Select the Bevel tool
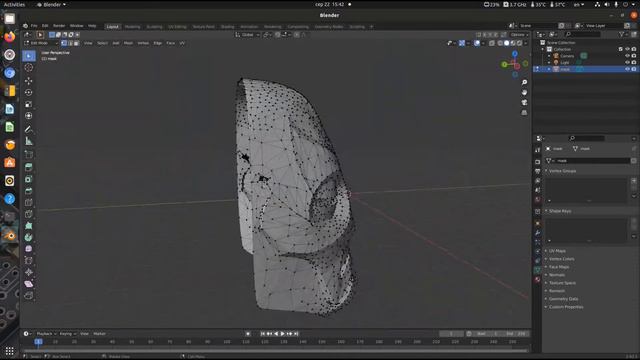Viewport: 640px width, 360px height. coord(29,191)
